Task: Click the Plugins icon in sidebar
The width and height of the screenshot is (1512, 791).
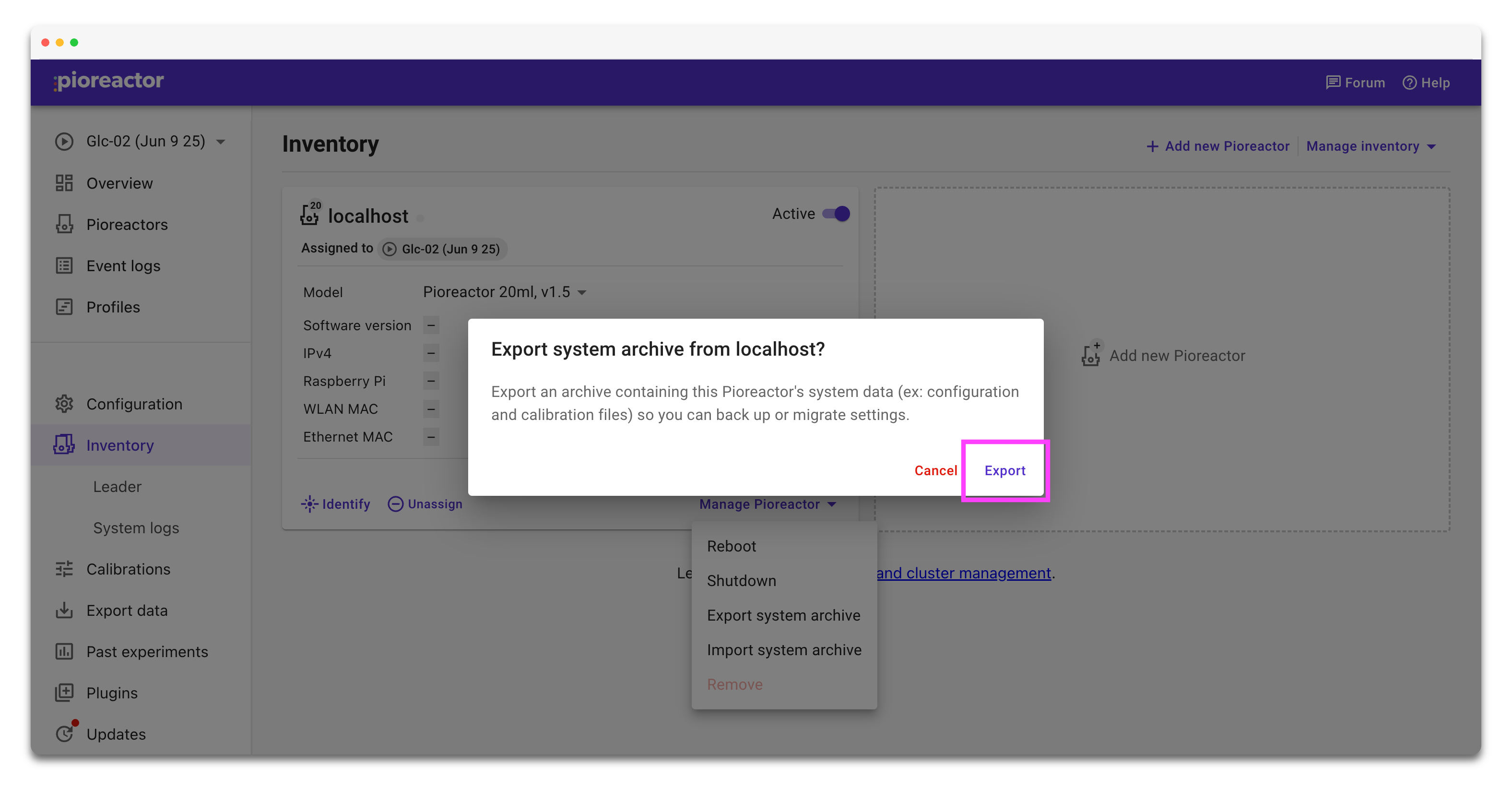Action: (x=65, y=693)
